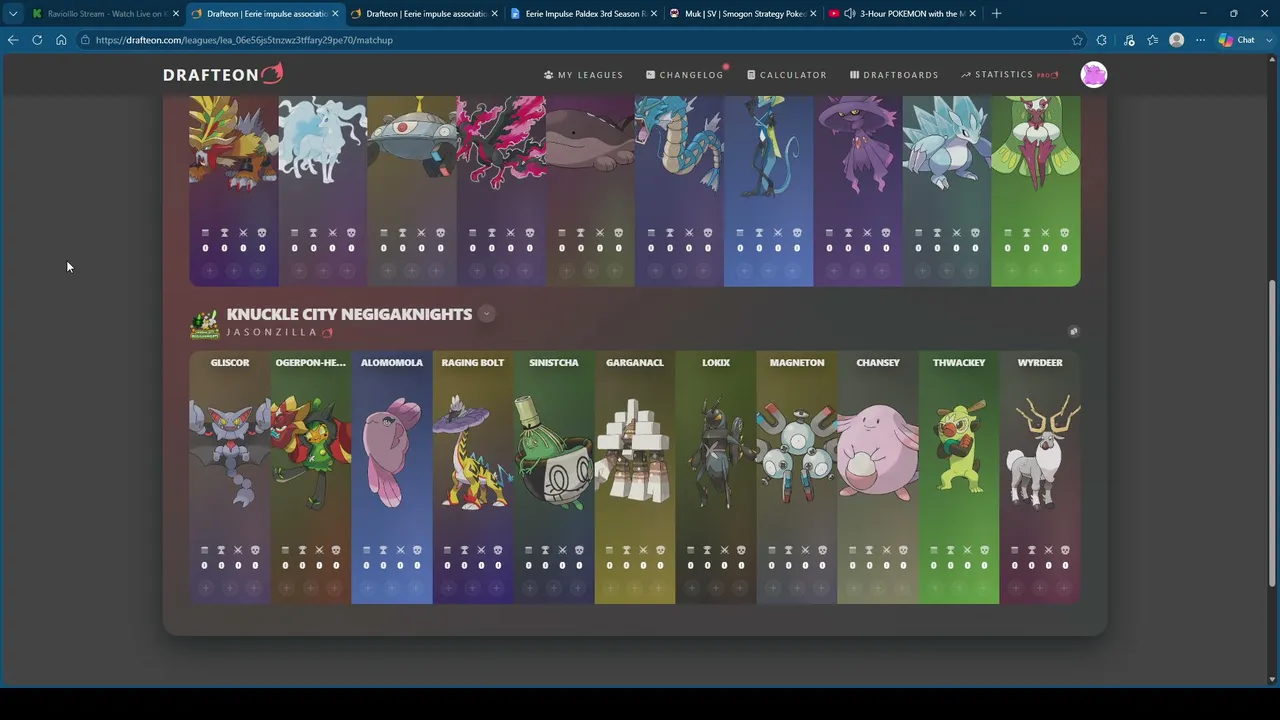Select the Ogerpon-He... card artwork
This screenshot has height=720, width=1280.
(311, 455)
